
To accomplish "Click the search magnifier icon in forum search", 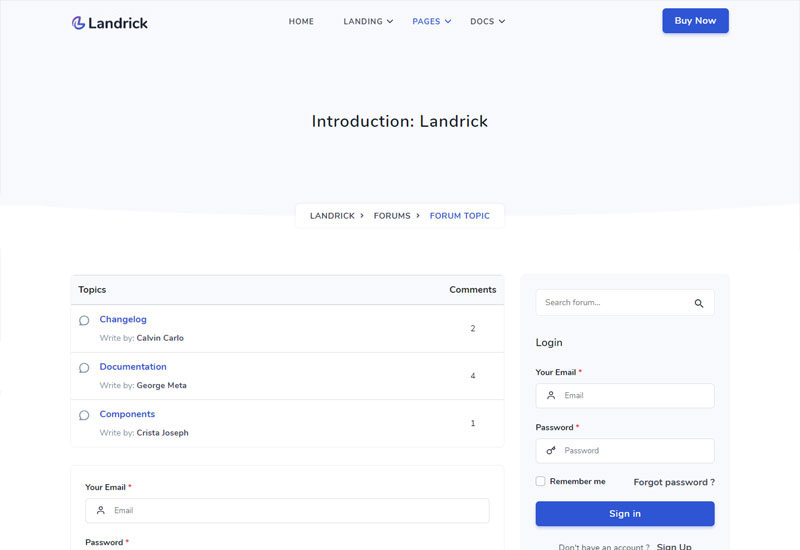I will click(x=698, y=303).
